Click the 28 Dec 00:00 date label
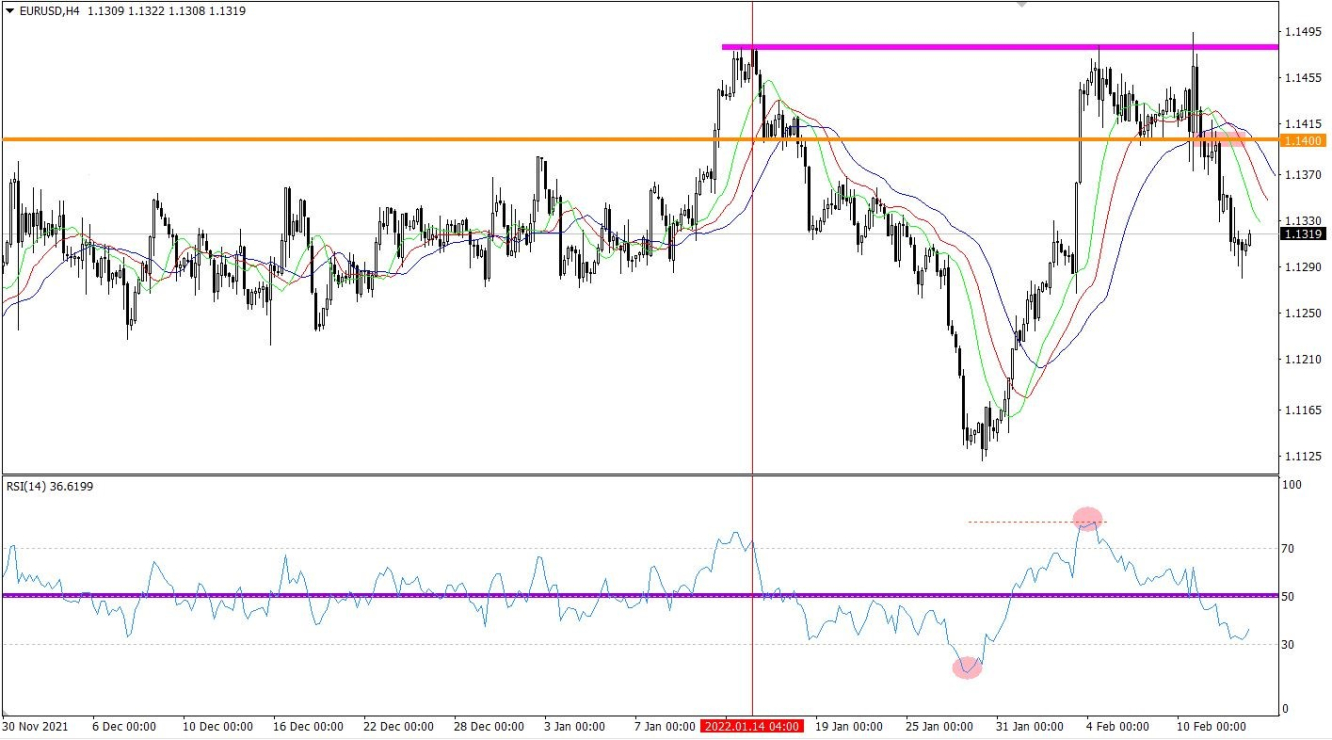Image resolution: width=1332 pixels, height=740 pixels. point(487,727)
